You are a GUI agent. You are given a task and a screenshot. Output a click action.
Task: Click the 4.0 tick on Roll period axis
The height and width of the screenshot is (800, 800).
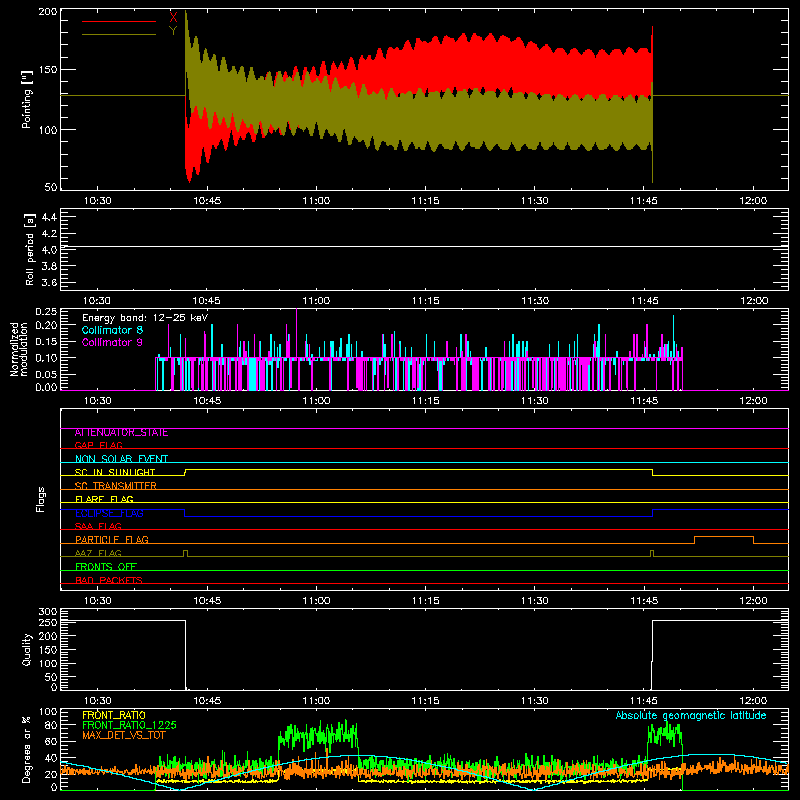[49, 250]
